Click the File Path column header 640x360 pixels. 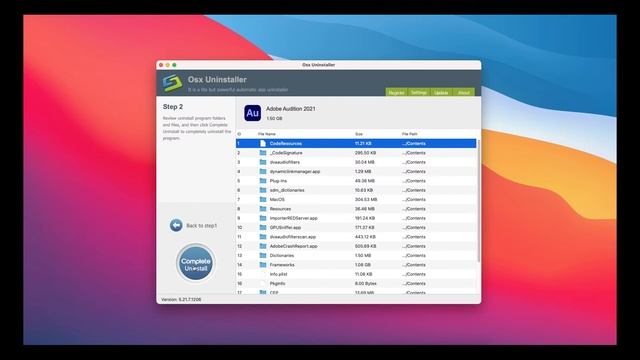pyautogui.click(x=409, y=134)
